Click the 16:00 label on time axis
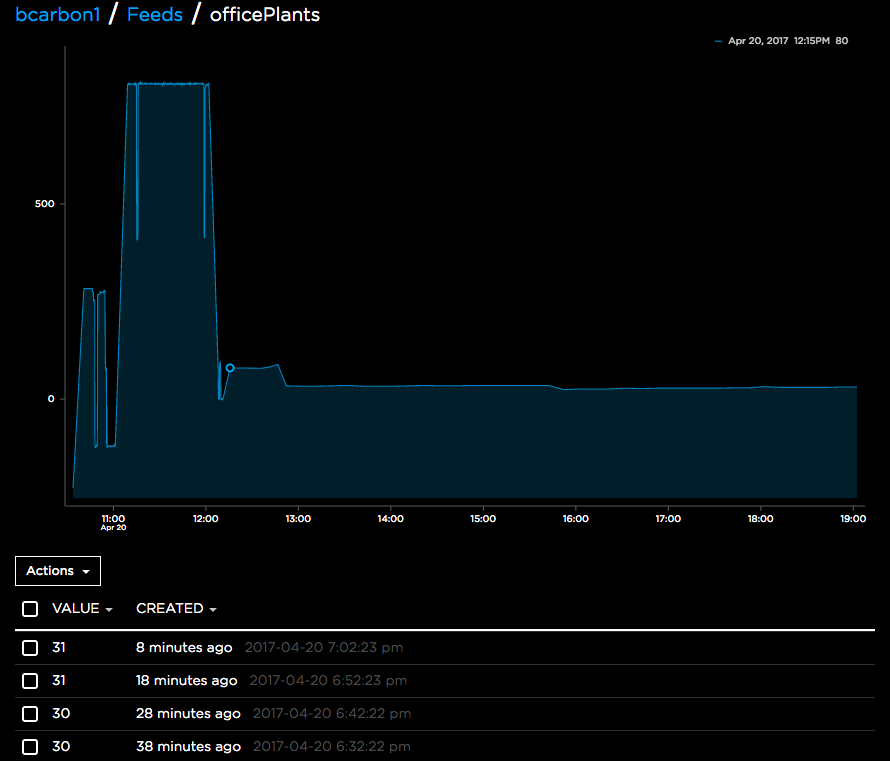The image size is (890, 761). (575, 519)
